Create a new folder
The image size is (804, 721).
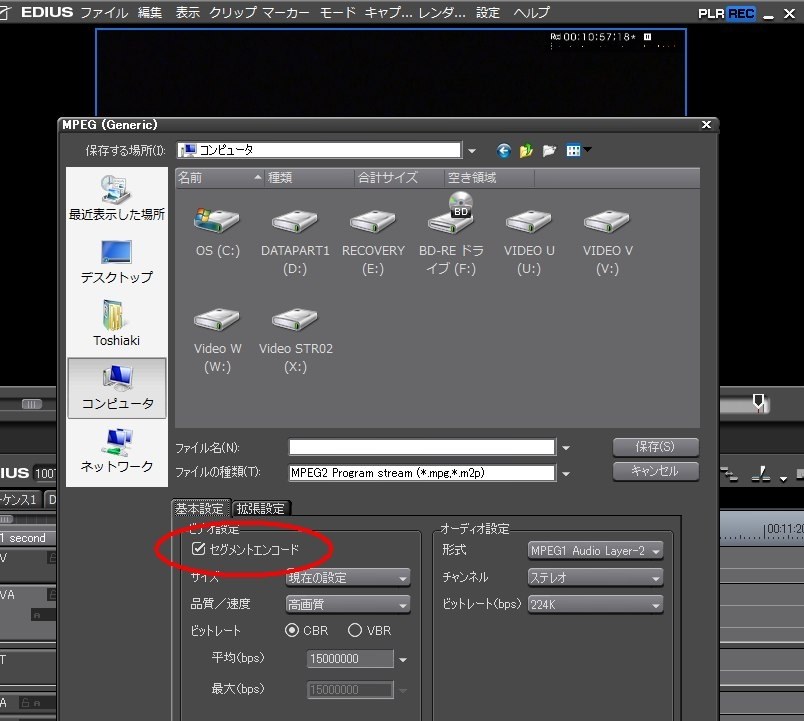549,151
